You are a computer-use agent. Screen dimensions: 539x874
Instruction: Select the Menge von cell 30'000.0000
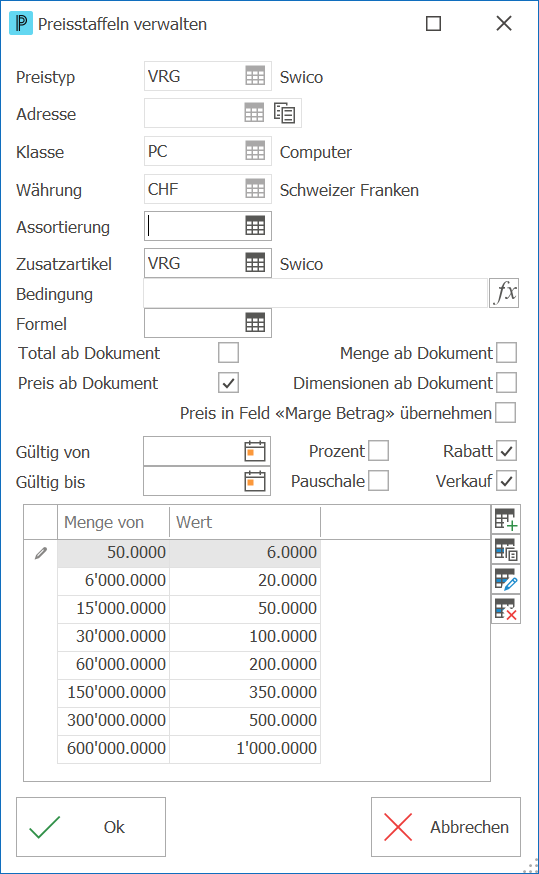tap(114, 637)
